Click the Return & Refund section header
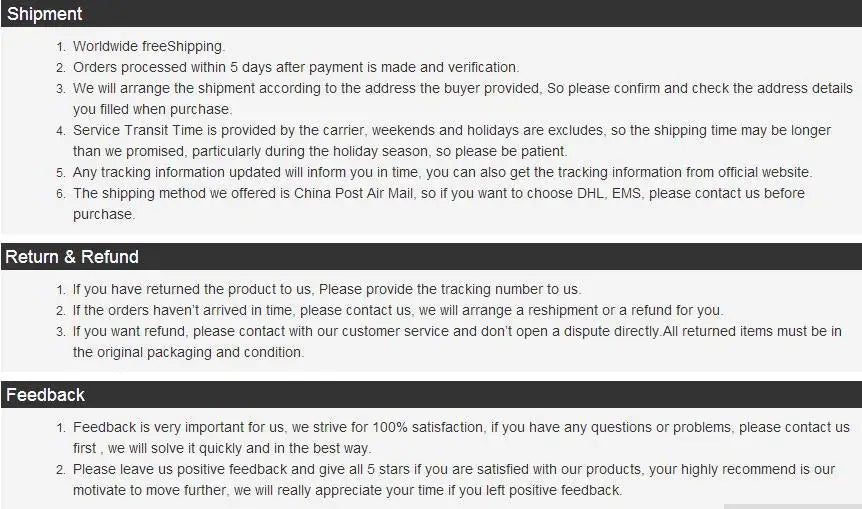 [x=72, y=257]
